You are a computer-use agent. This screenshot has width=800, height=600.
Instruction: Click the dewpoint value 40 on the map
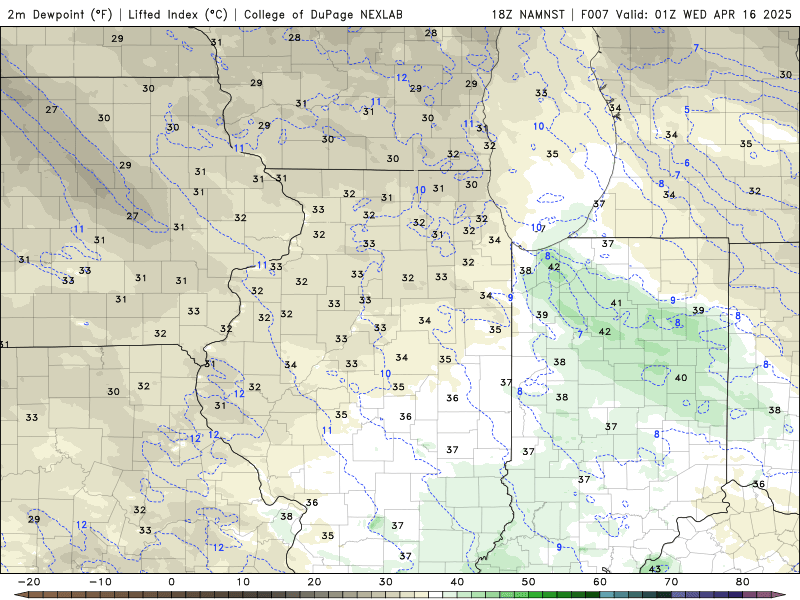681,378
